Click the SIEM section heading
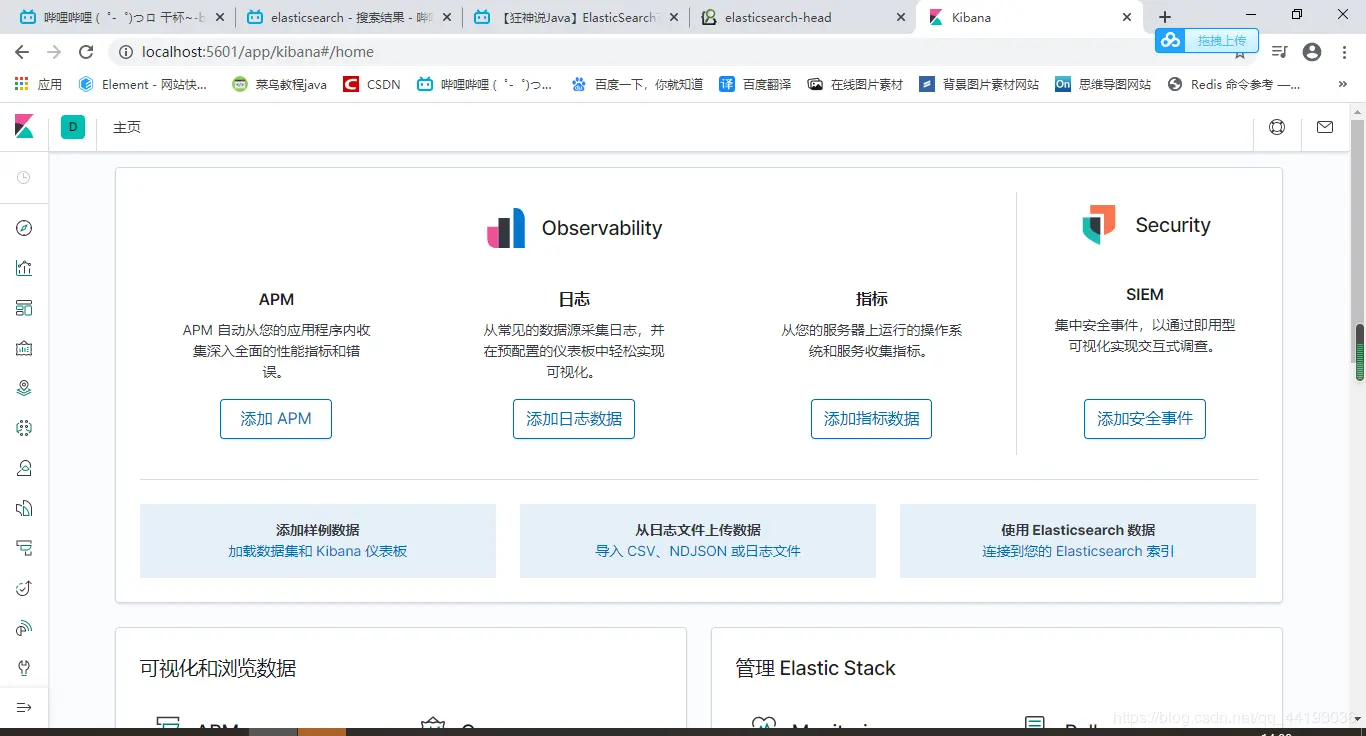Image resolution: width=1366 pixels, height=736 pixels. click(x=1145, y=294)
